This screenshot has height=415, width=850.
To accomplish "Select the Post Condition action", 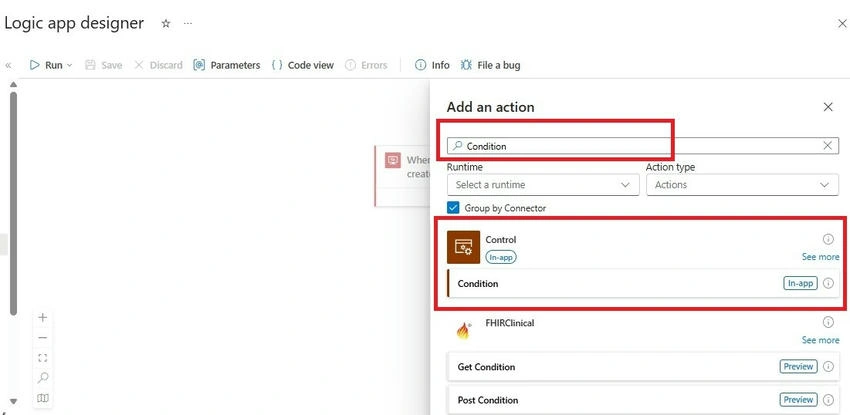I will click(643, 400).
